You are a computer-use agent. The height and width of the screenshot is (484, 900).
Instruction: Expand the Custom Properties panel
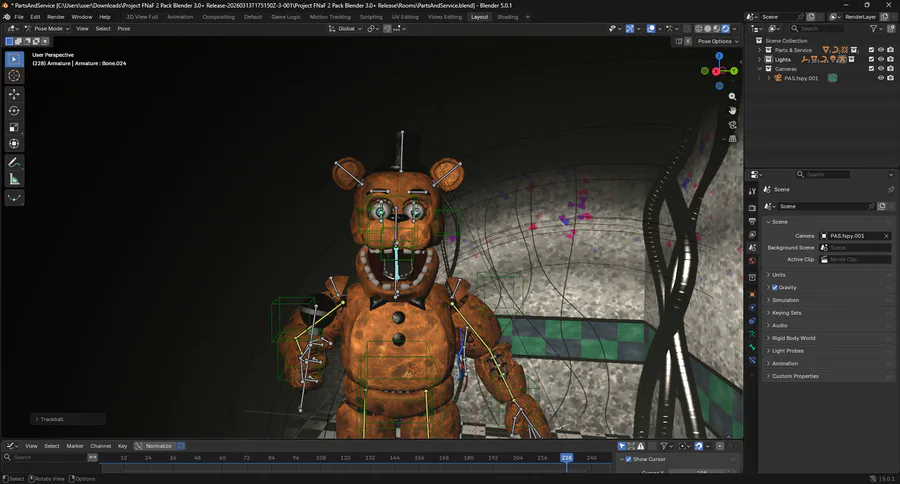[x=769, y=376]
